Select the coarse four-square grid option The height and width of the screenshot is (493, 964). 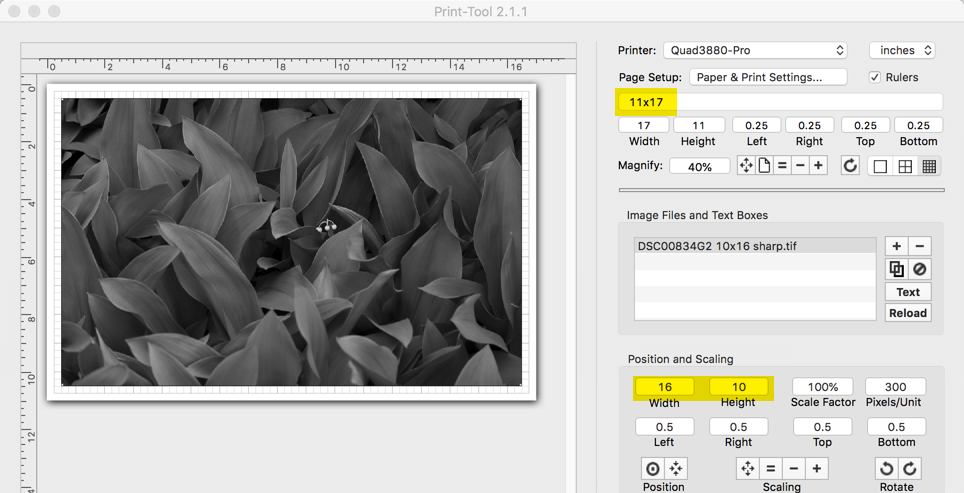(905, 166)
